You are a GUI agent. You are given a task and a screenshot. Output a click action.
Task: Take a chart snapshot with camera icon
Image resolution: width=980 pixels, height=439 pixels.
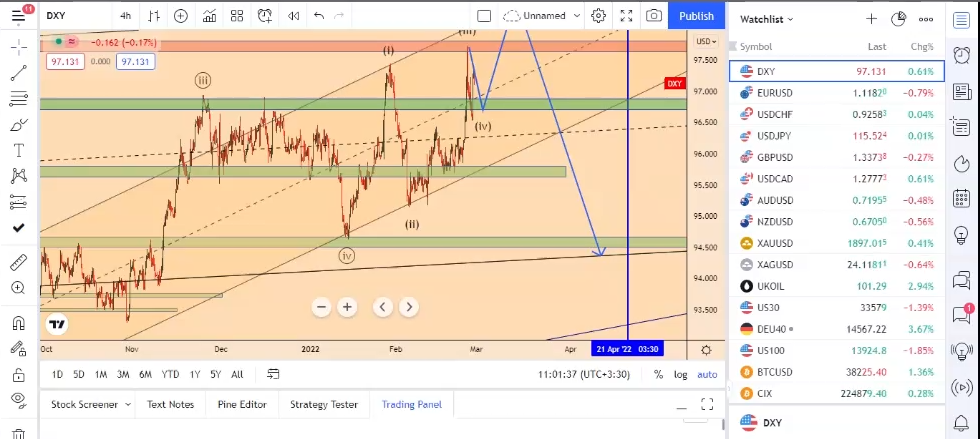click(653, 16)
